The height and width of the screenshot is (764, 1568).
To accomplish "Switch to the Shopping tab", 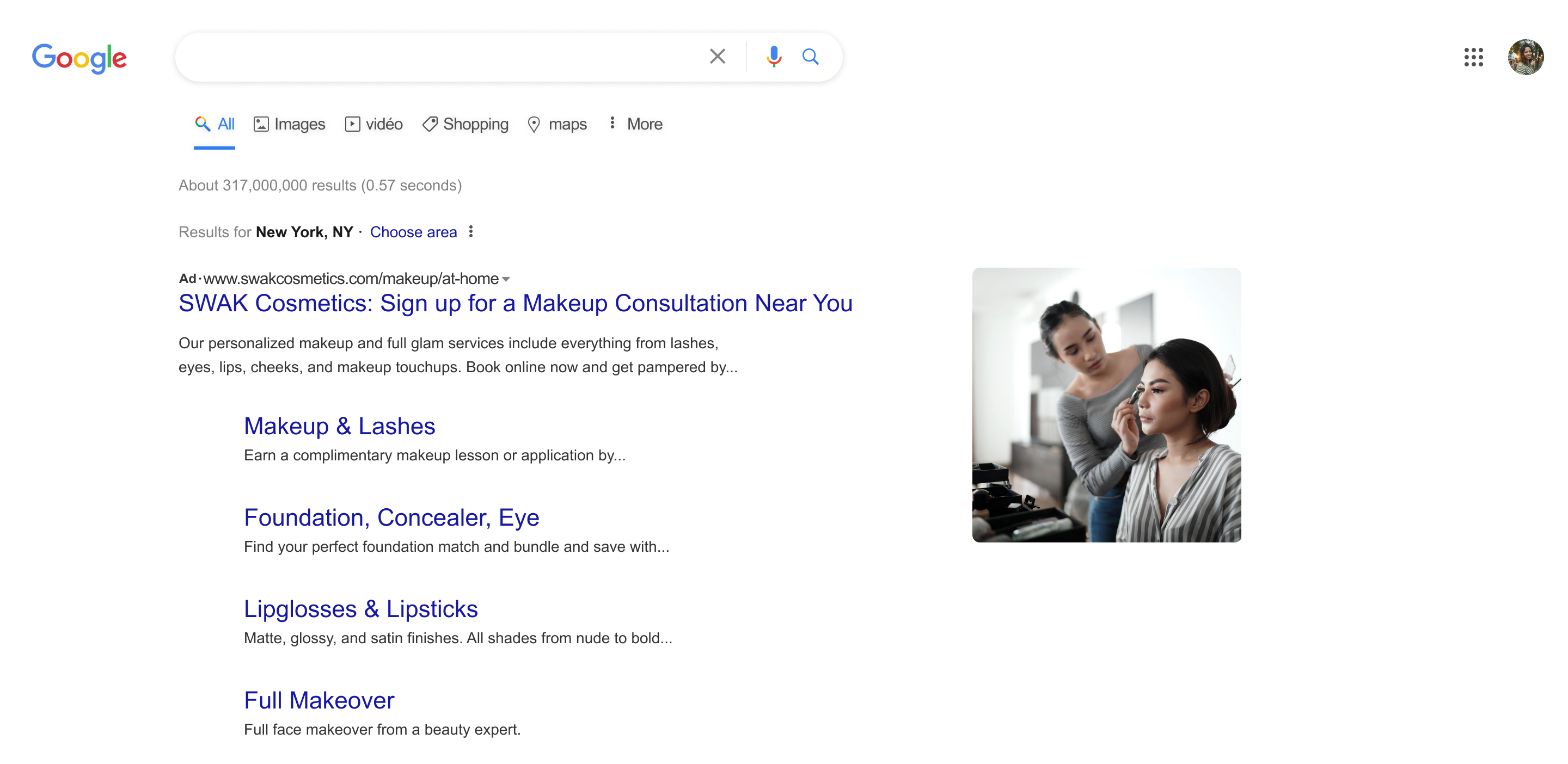I will tap(465, 124).
